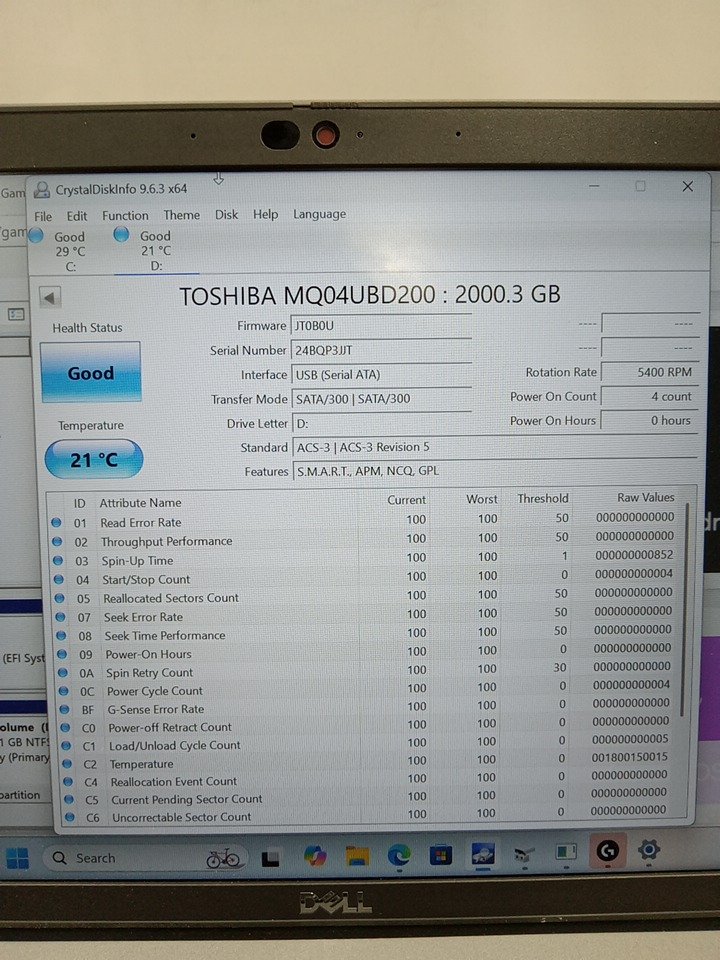Click the Attribute Name column header
Screen dimensions: 720x960
(140, 503)
